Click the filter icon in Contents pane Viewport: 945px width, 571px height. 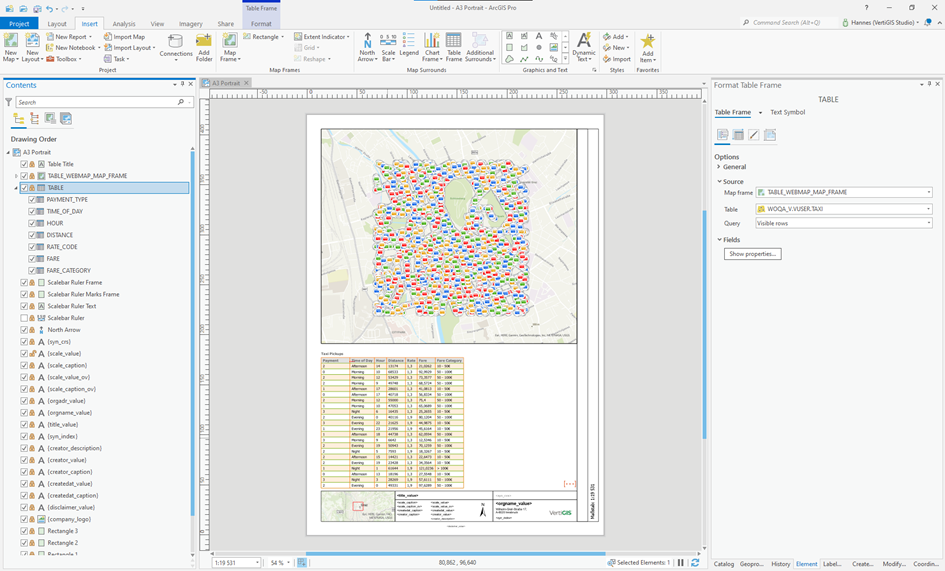pos(8,103)
